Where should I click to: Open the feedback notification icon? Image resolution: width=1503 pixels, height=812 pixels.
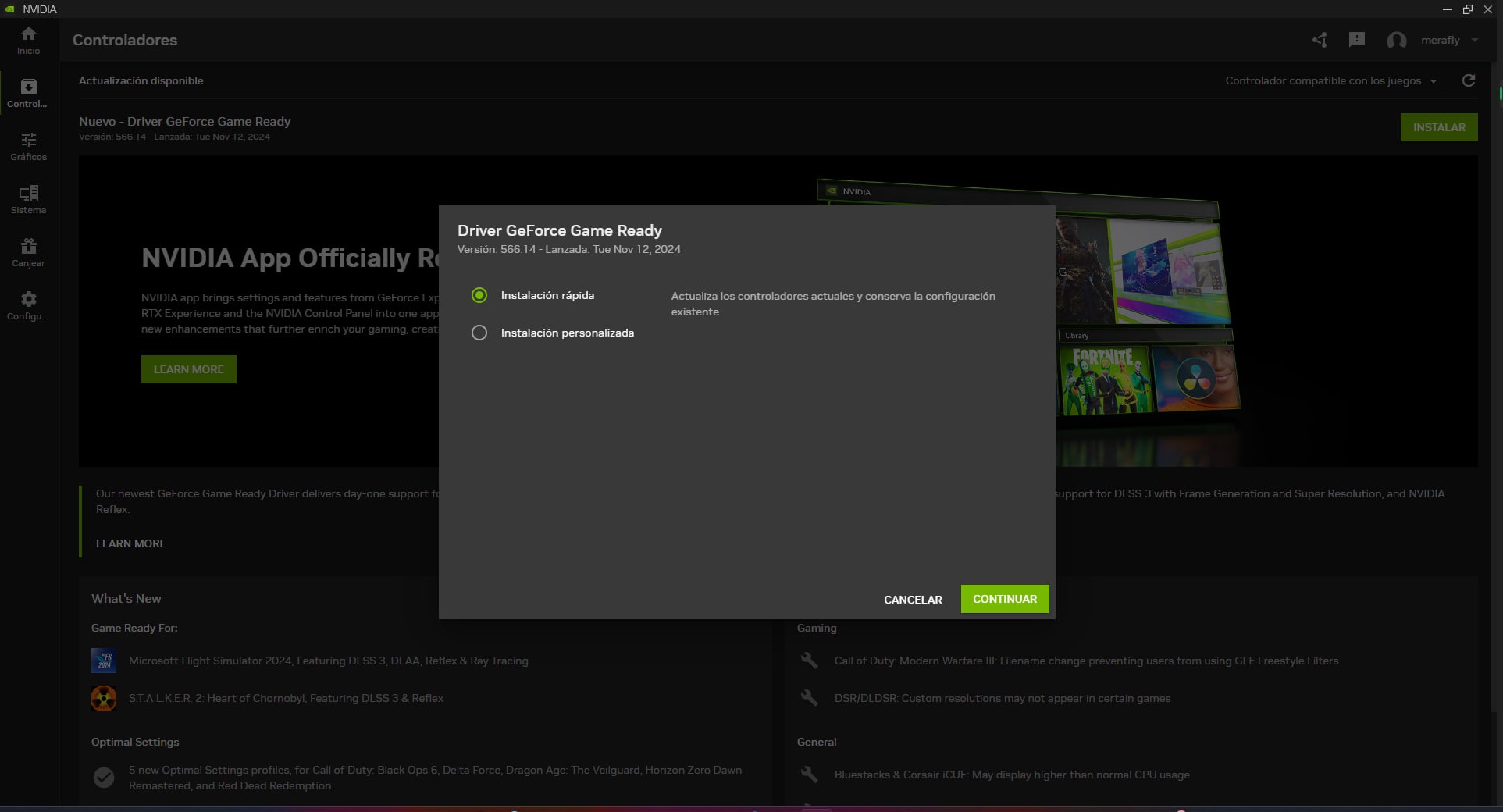(1357, 40)
